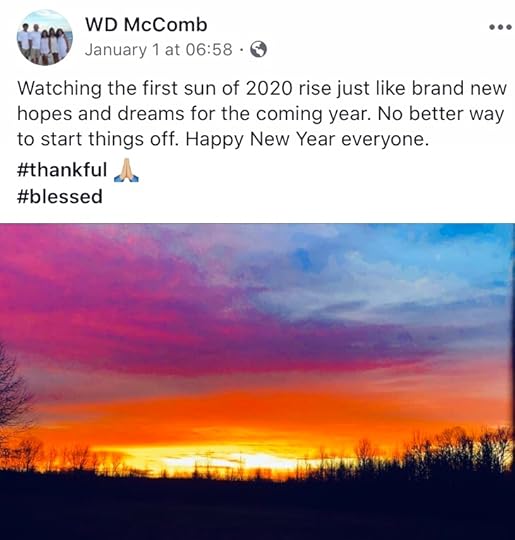Open the three-dot post options menu

pyautogui.click(x=501, y=27)
